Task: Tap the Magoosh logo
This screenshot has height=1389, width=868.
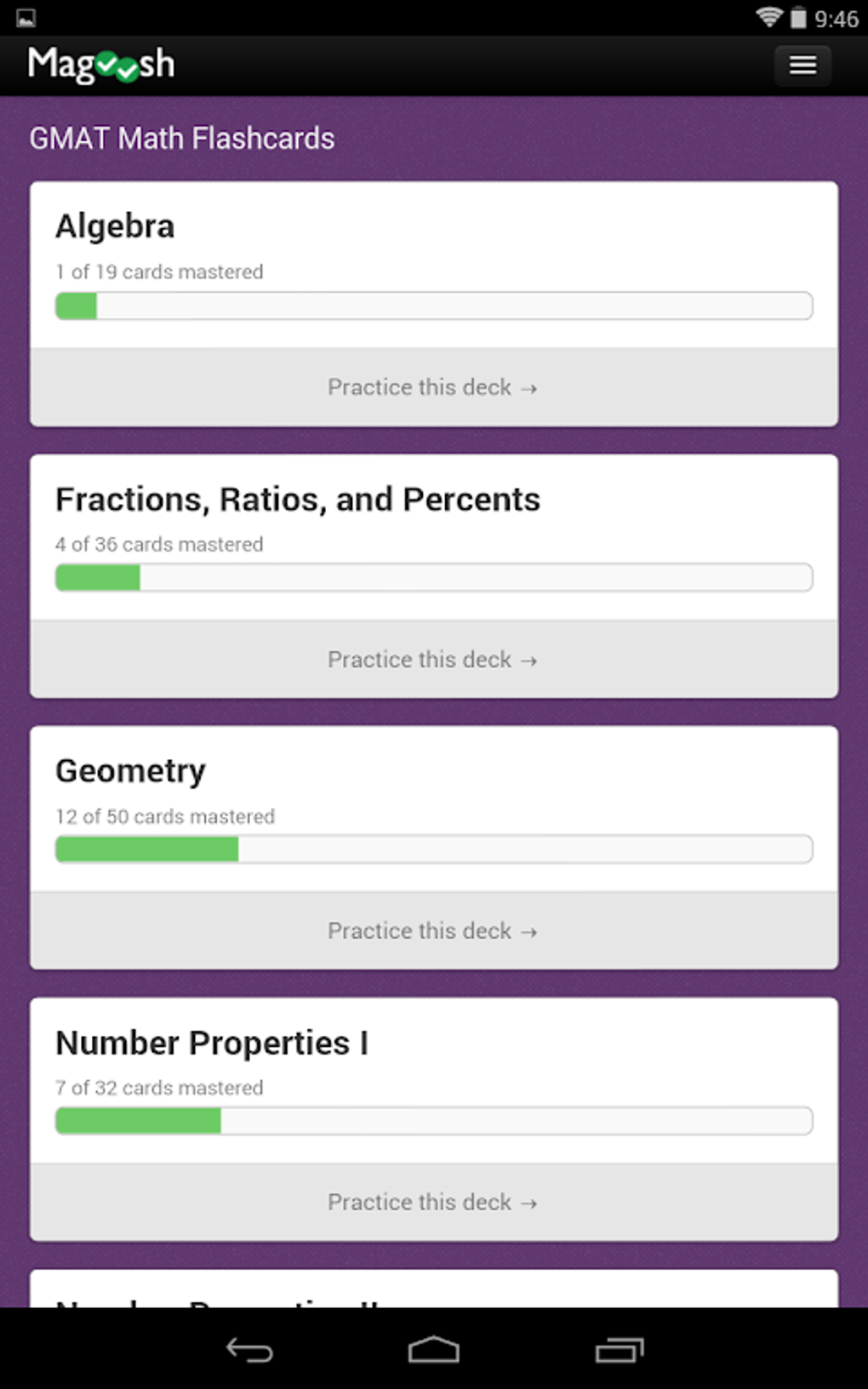Action: (x=101, y=65)
